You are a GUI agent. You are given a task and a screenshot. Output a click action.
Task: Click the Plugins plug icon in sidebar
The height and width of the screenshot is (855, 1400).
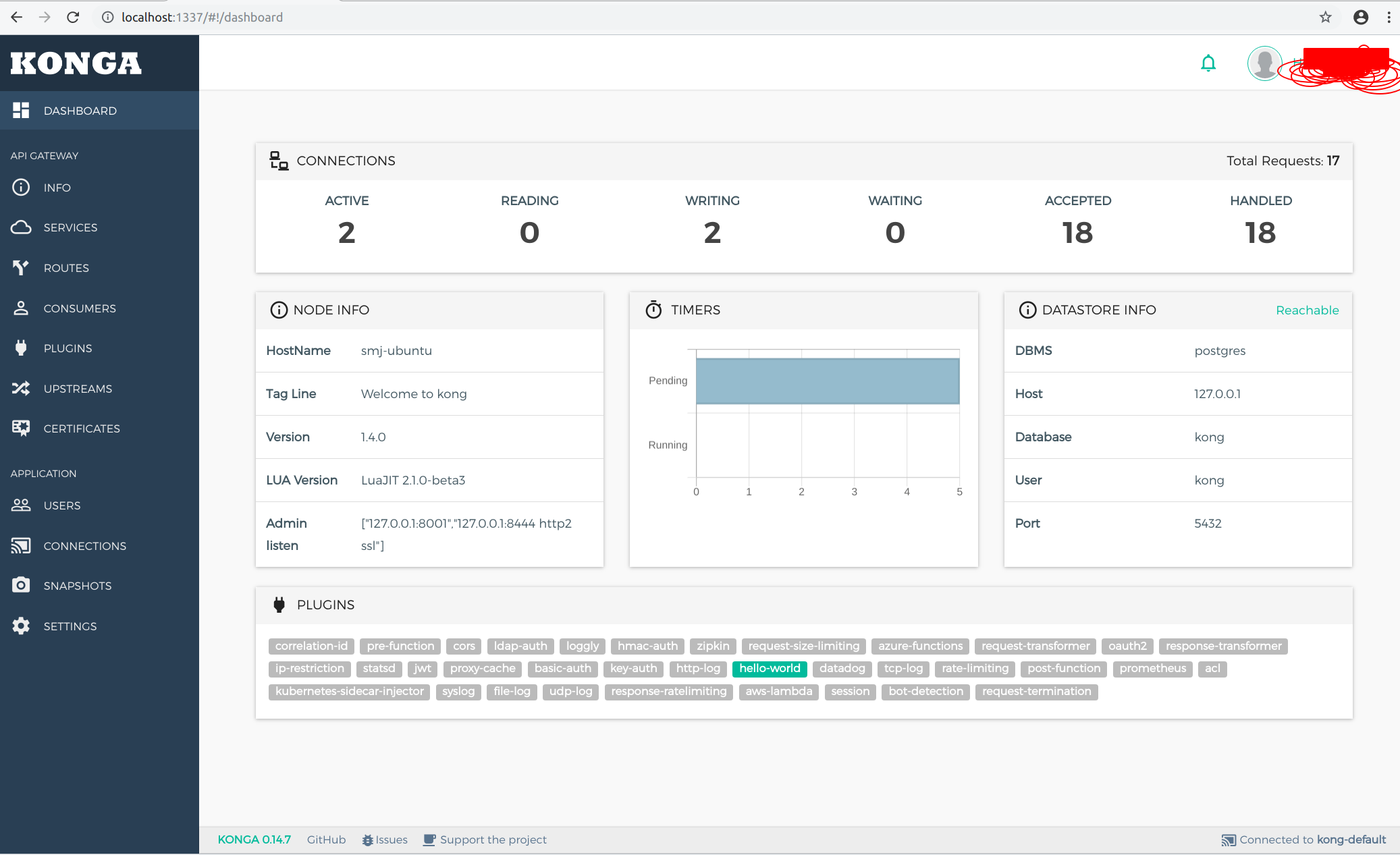click(21, 348)
